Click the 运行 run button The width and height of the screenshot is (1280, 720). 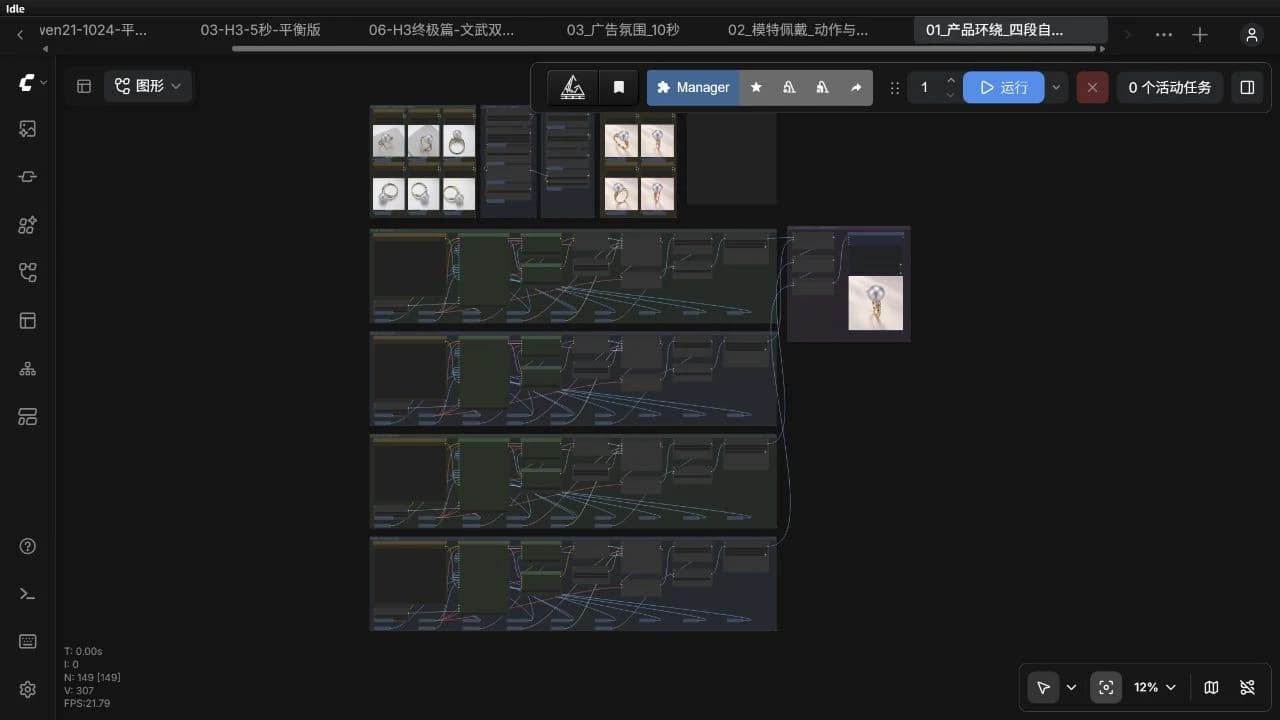(1004, 87)
